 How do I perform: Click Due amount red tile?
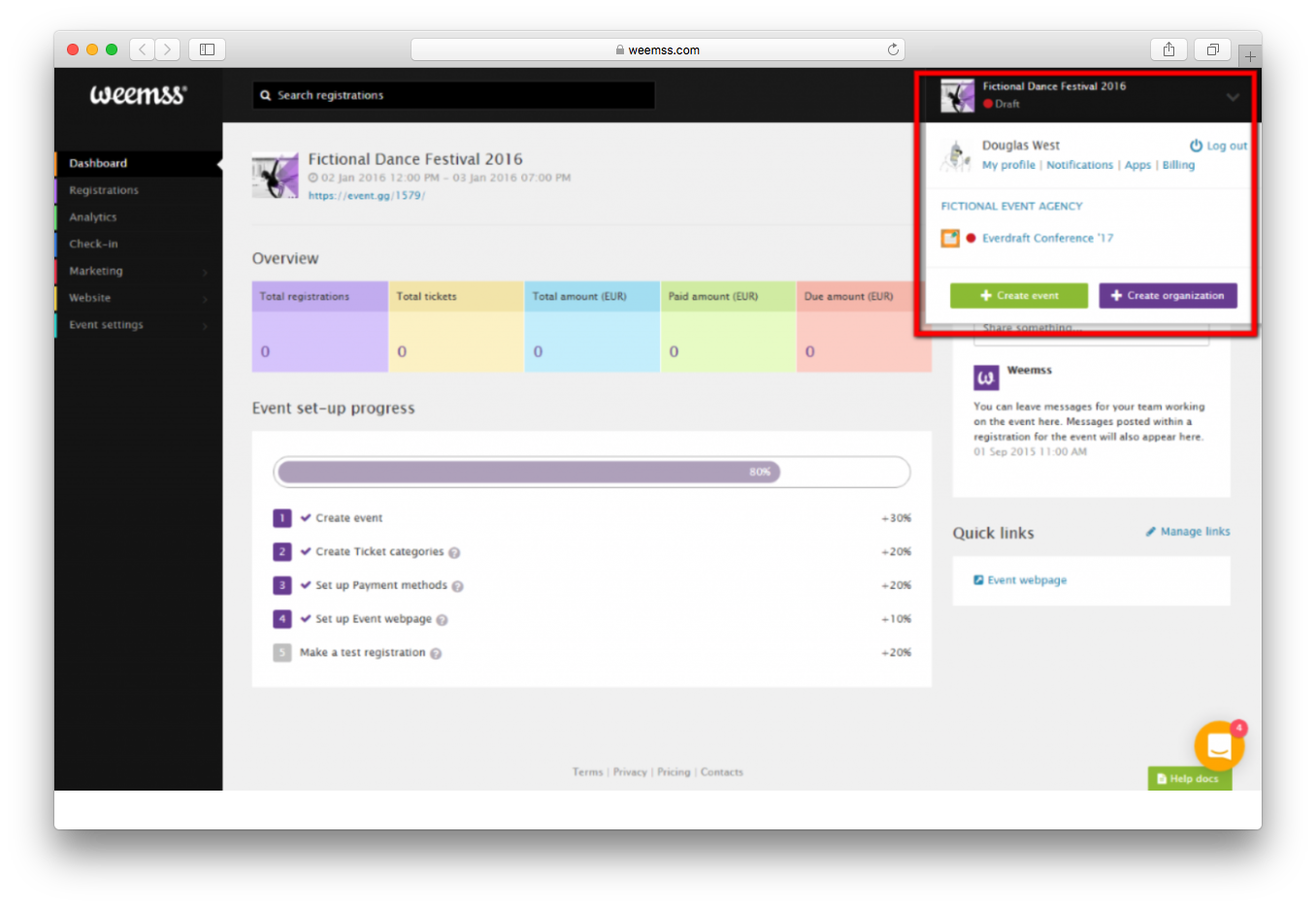click(x=864, y=327)
